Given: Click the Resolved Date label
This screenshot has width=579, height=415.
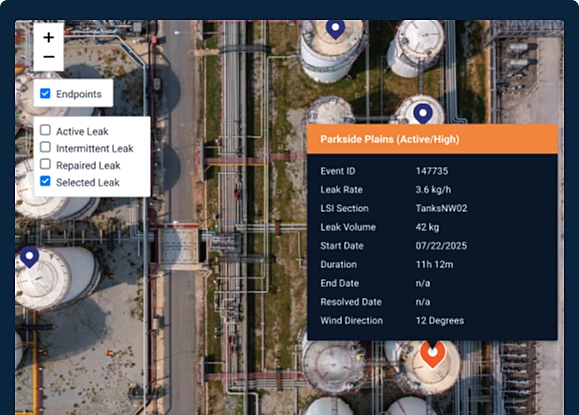Looking at the screenshot, I should [351, 302].
